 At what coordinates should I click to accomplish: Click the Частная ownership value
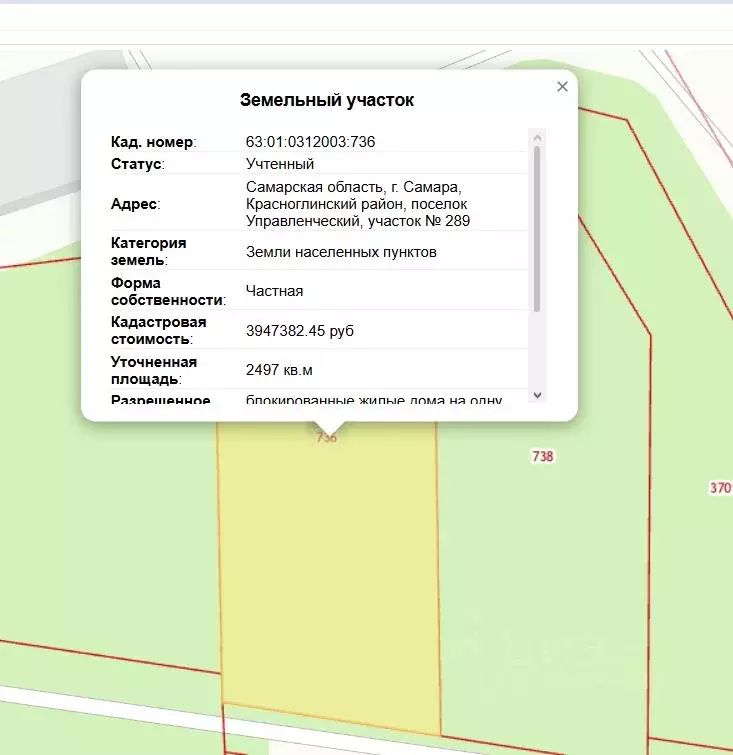point(274,291)
